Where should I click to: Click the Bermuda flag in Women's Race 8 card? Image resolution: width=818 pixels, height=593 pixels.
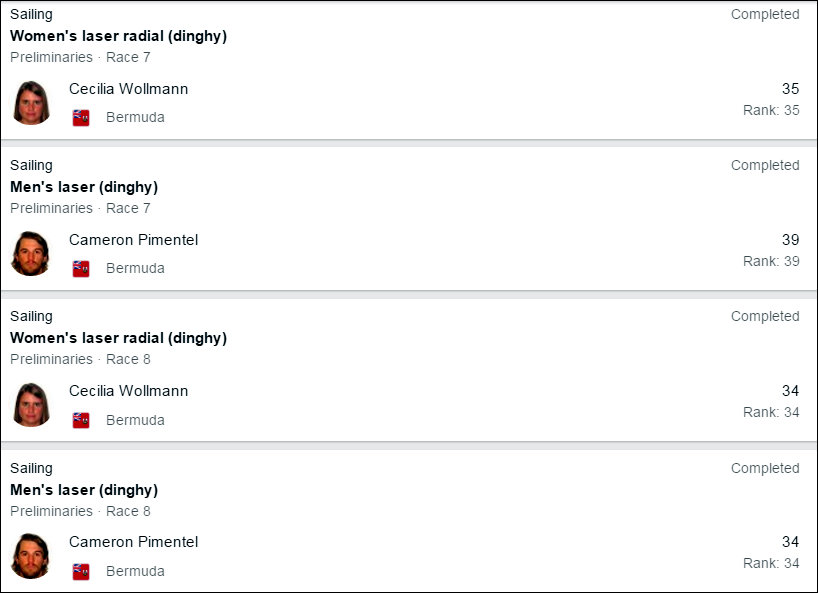point(81,420)
